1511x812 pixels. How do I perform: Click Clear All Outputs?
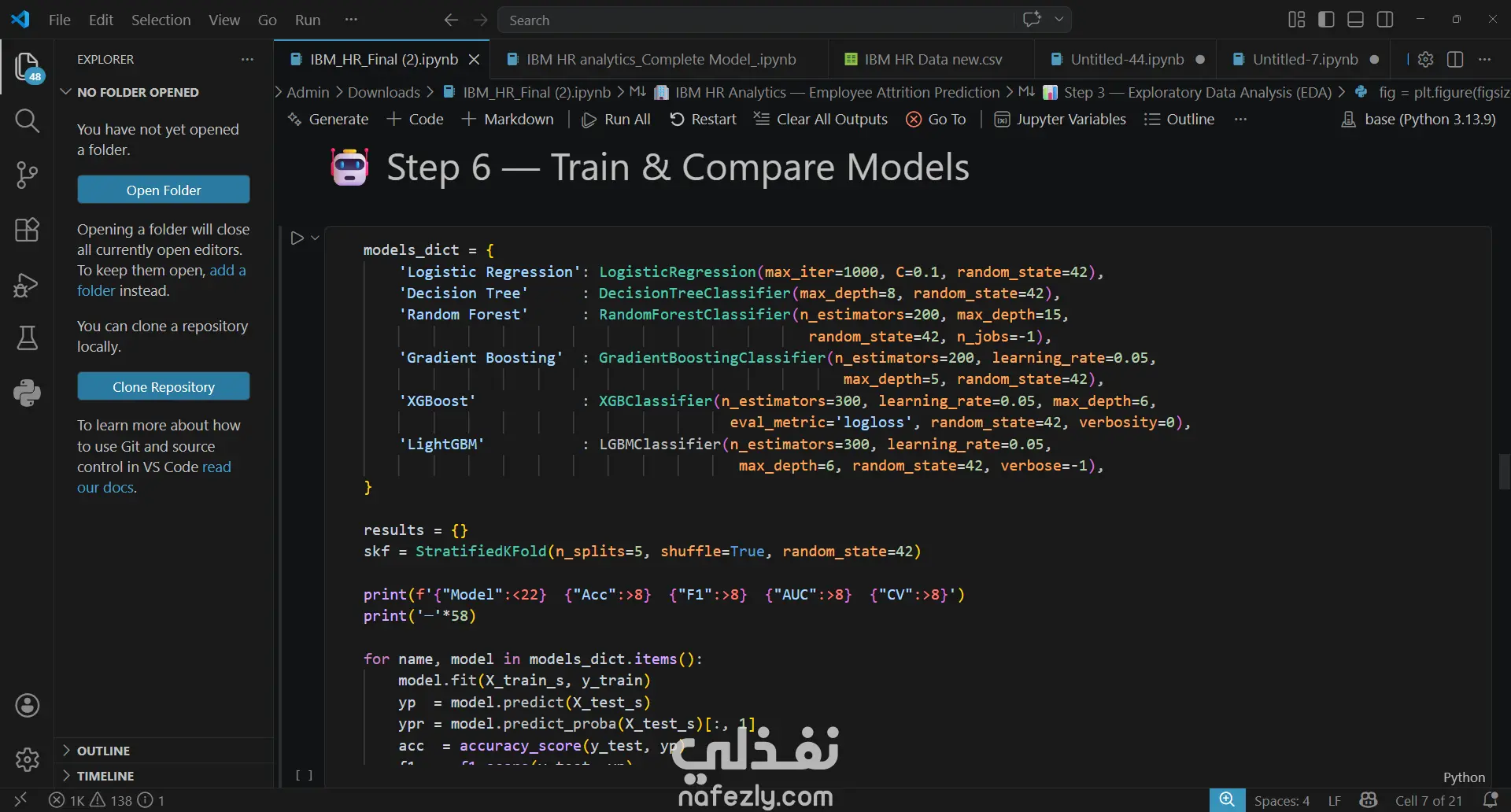(x=820, y=120)
